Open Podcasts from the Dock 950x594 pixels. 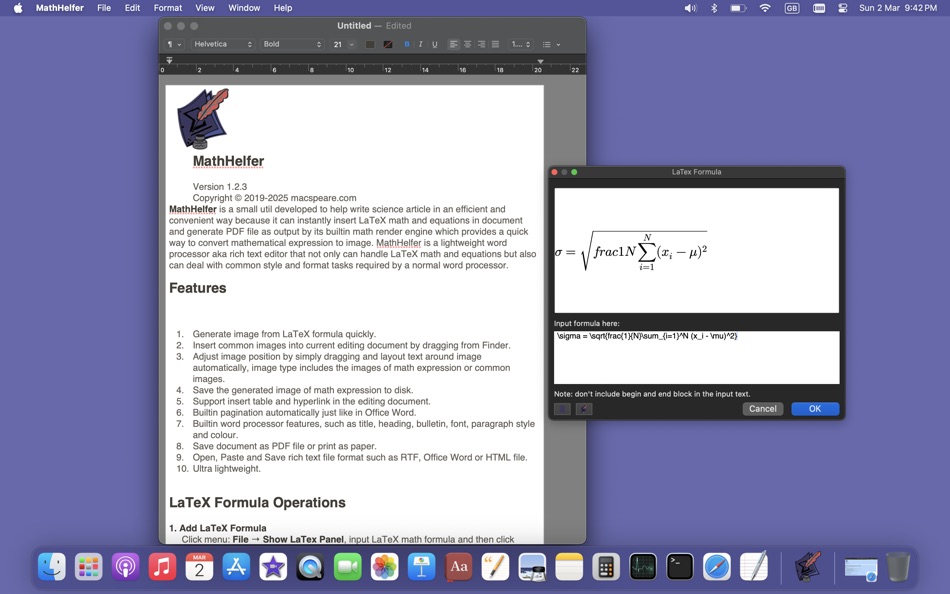(125, 567)
